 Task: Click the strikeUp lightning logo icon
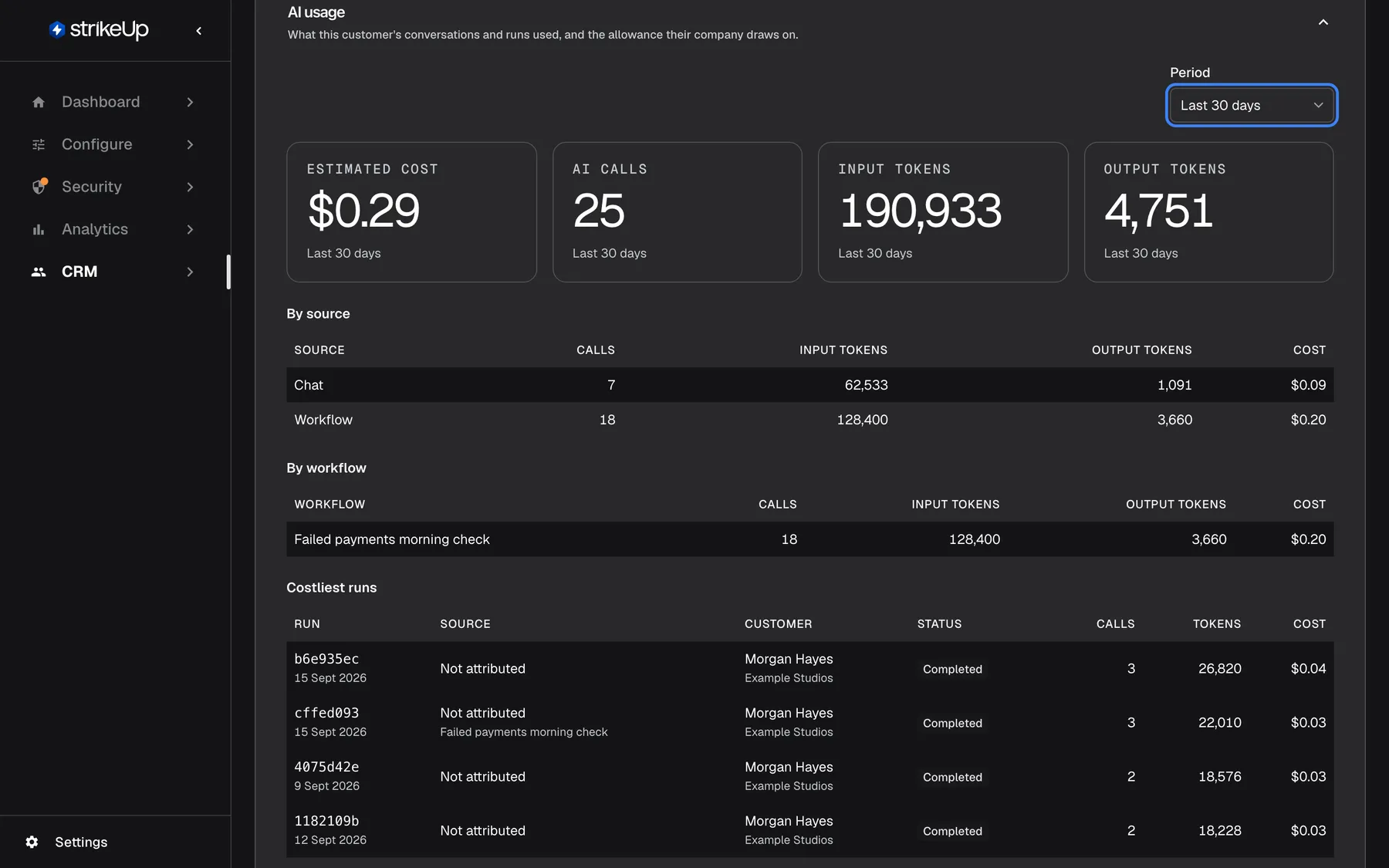click(56, 29)
